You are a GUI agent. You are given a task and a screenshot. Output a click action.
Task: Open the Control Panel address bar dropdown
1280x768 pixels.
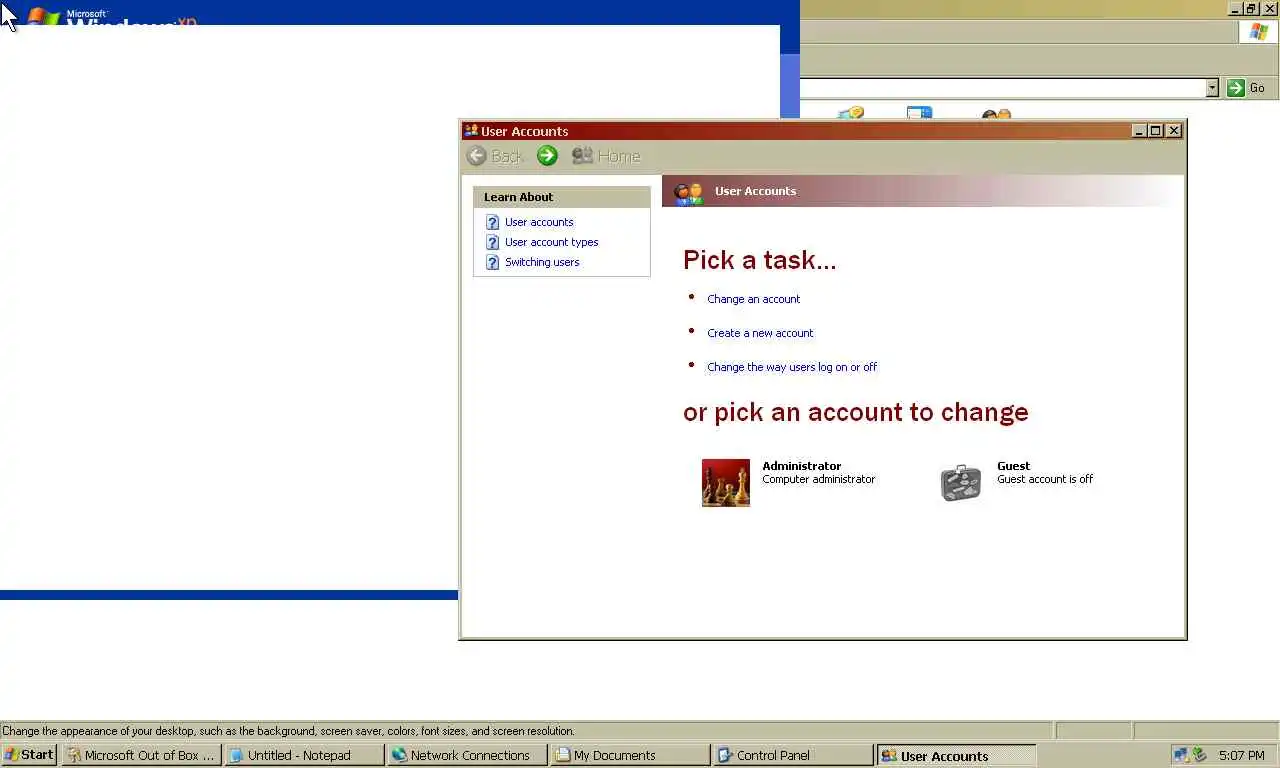point(1212,88)
